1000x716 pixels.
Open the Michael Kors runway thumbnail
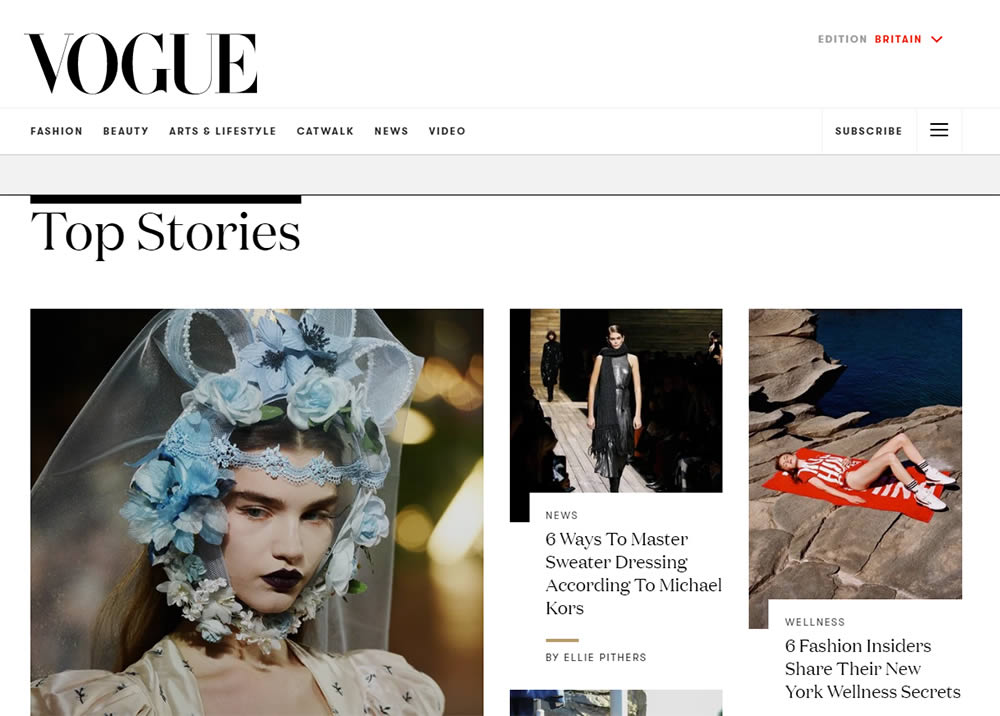pos(616,400)
